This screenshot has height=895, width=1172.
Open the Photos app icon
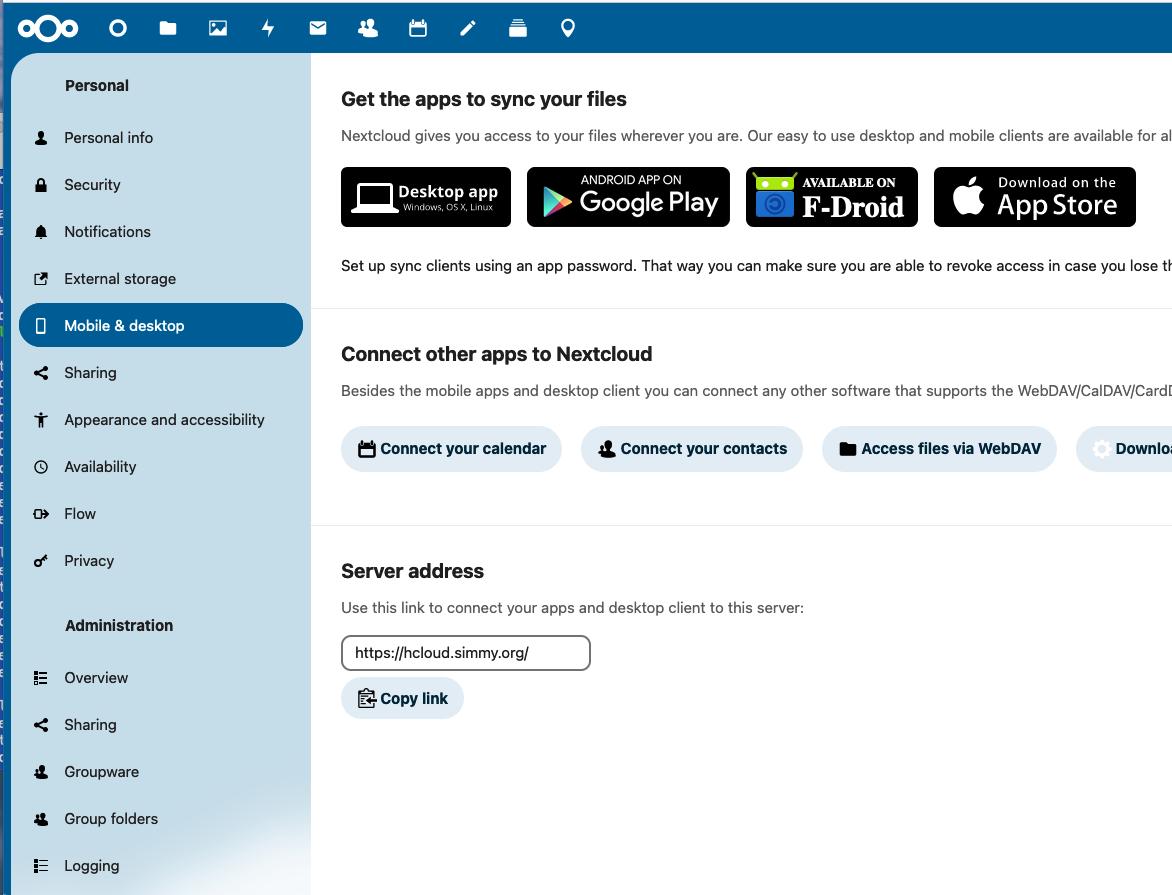pos(218,29)
